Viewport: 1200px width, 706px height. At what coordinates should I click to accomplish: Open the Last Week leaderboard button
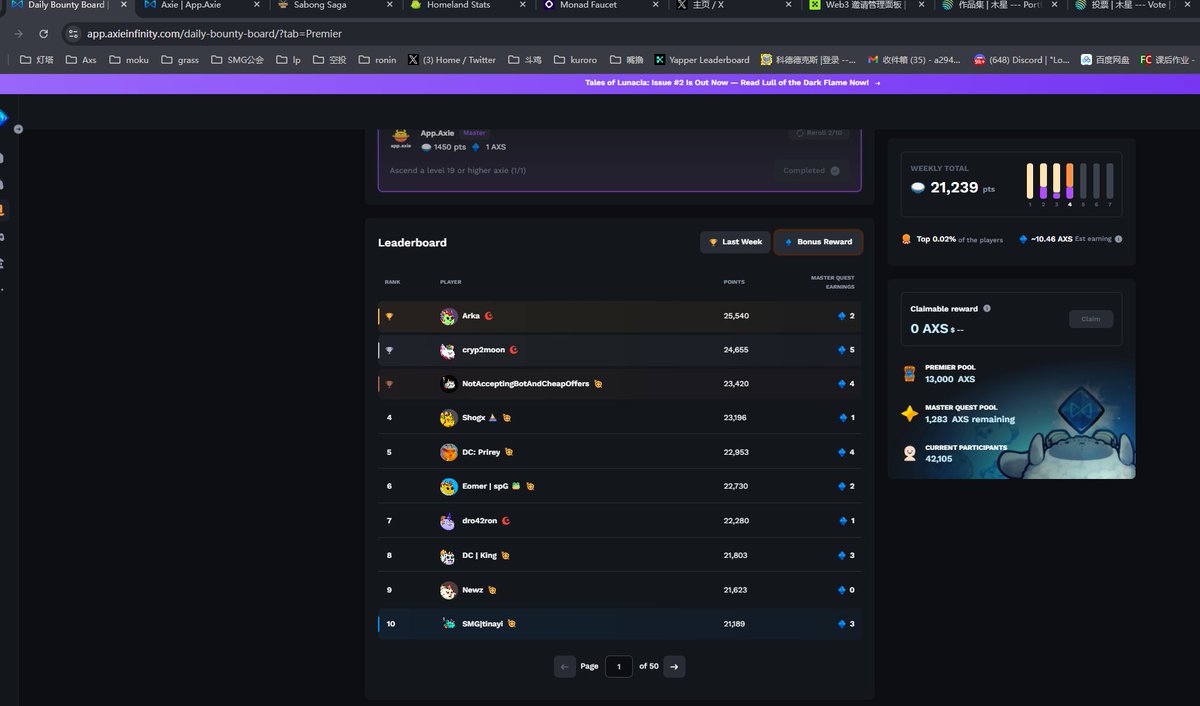pyautogui.click(x=735, y=242)
